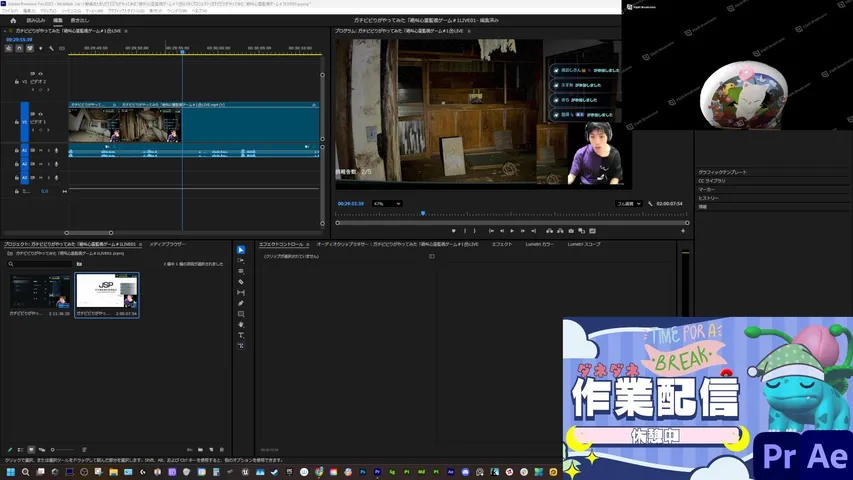Toggle lock on Video 1 track
The width and height of the screenshot is (853, 480).
tap(16, 122)
